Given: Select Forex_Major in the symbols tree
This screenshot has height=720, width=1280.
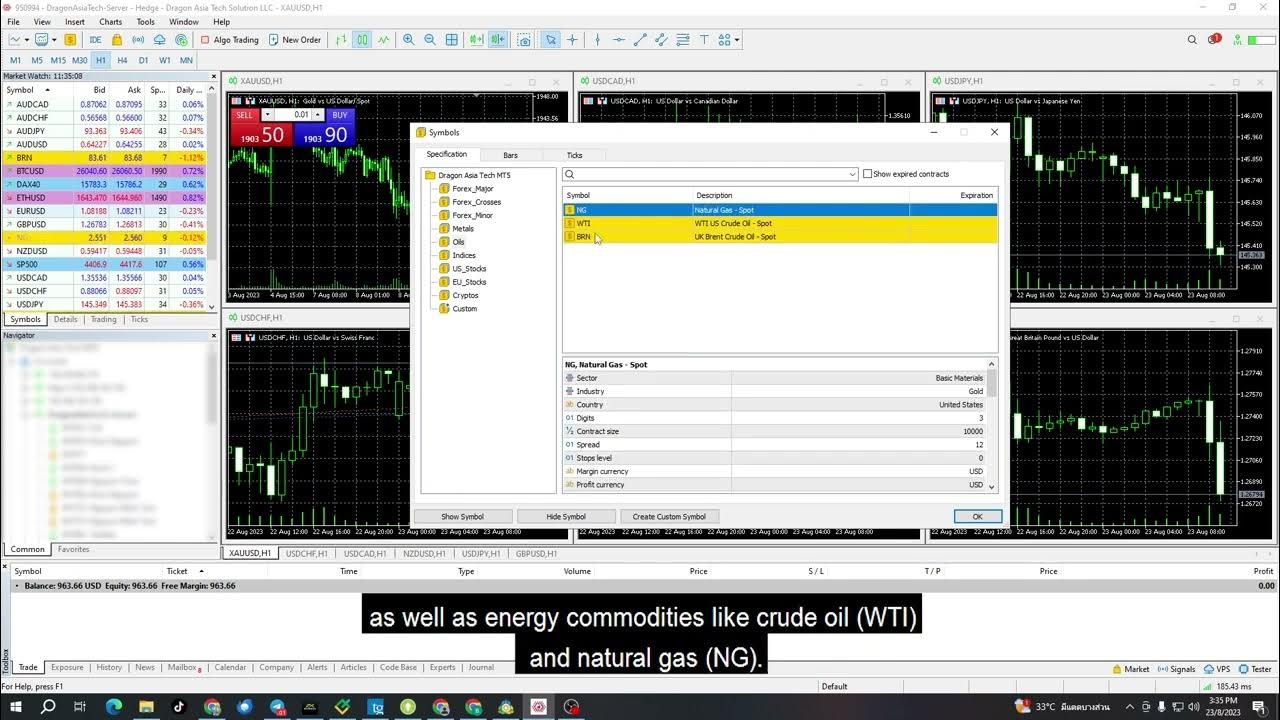Looking at the screenshot, I should (473, 188).
